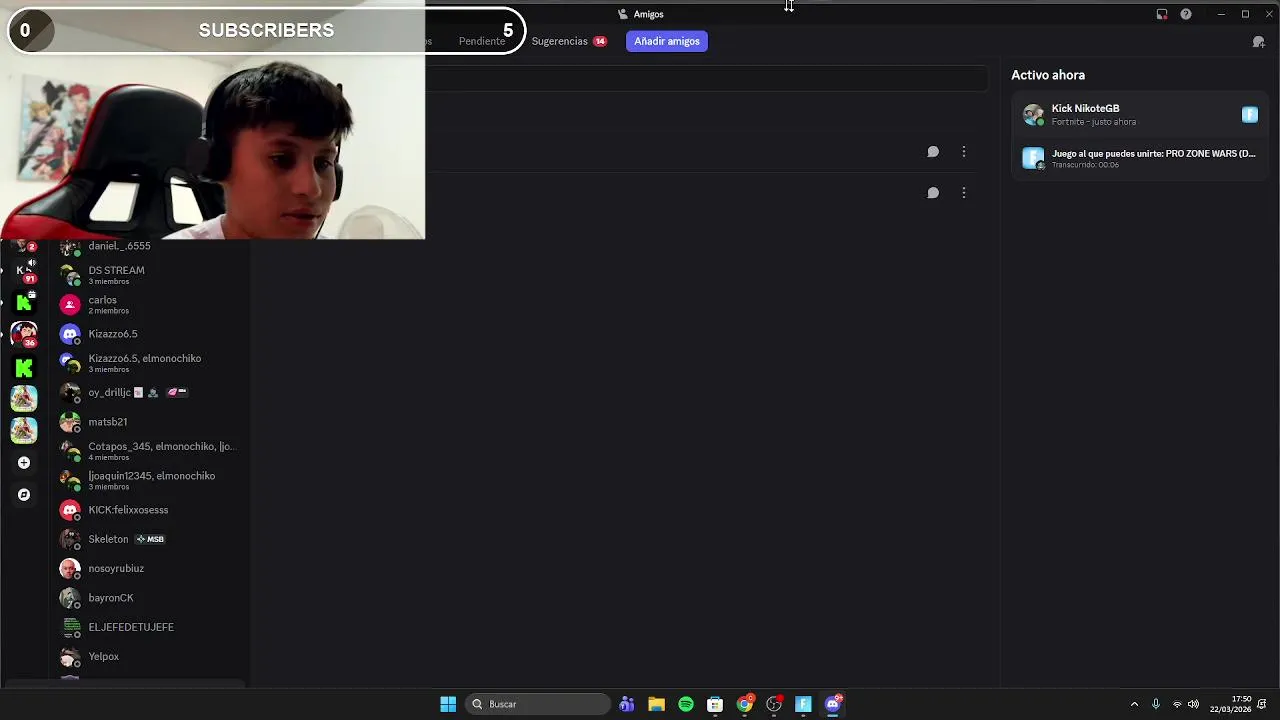Add a server with the plus icon

24,463
